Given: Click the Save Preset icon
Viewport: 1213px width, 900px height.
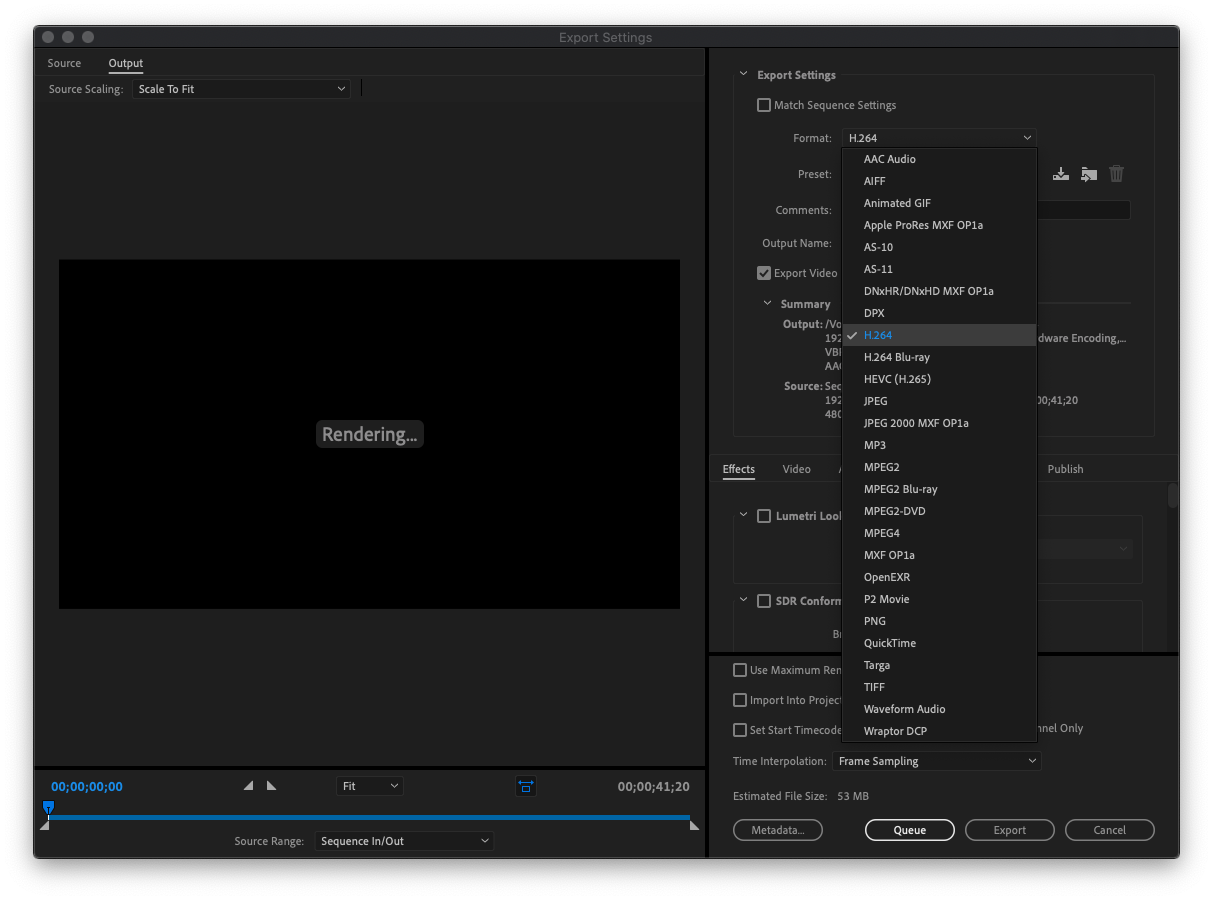Looking at the screenshot, I should (1061, 174).
